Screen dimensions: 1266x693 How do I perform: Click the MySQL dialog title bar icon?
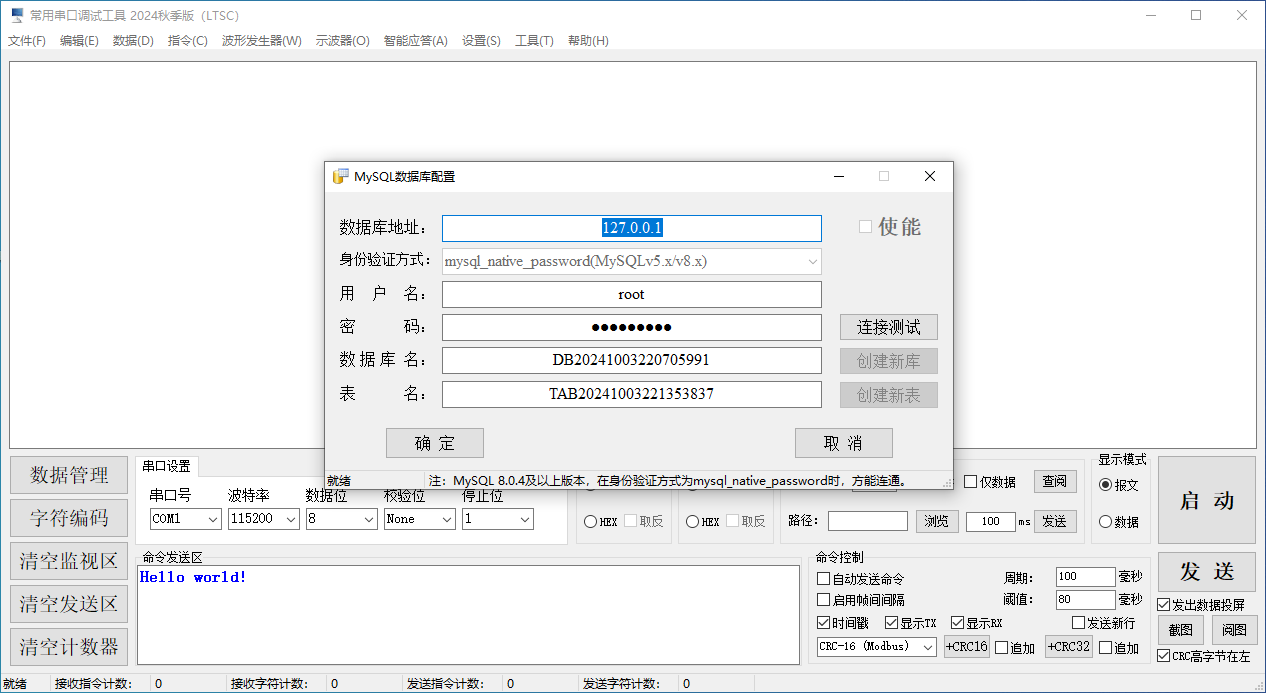(341, 176)
